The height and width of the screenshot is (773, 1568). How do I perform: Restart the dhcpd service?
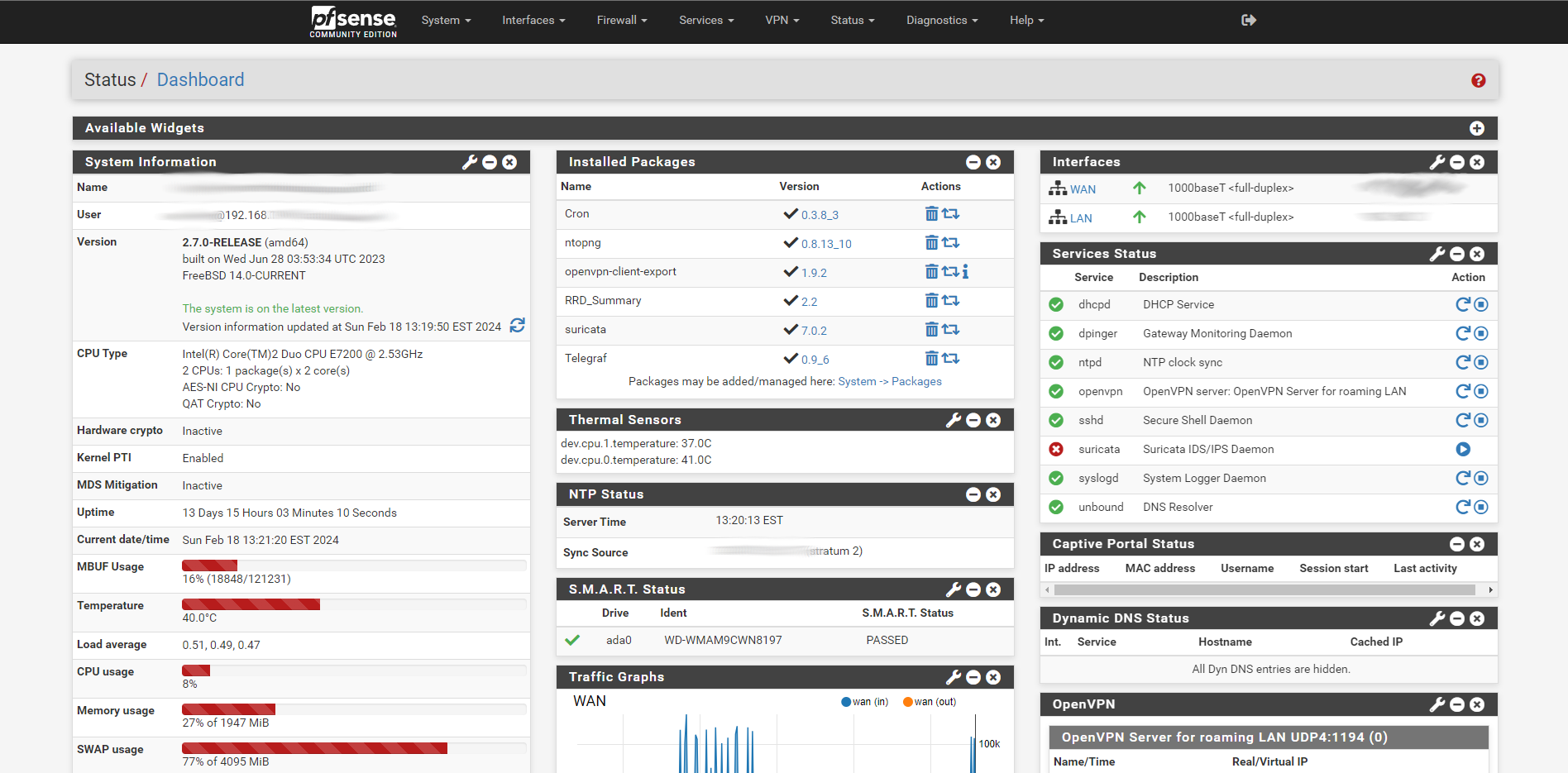1463,304
